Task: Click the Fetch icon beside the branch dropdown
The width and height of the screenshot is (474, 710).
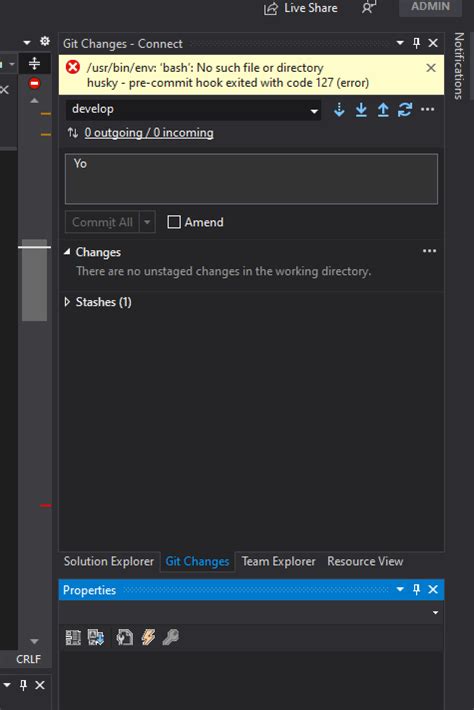Action: point(339,110)
